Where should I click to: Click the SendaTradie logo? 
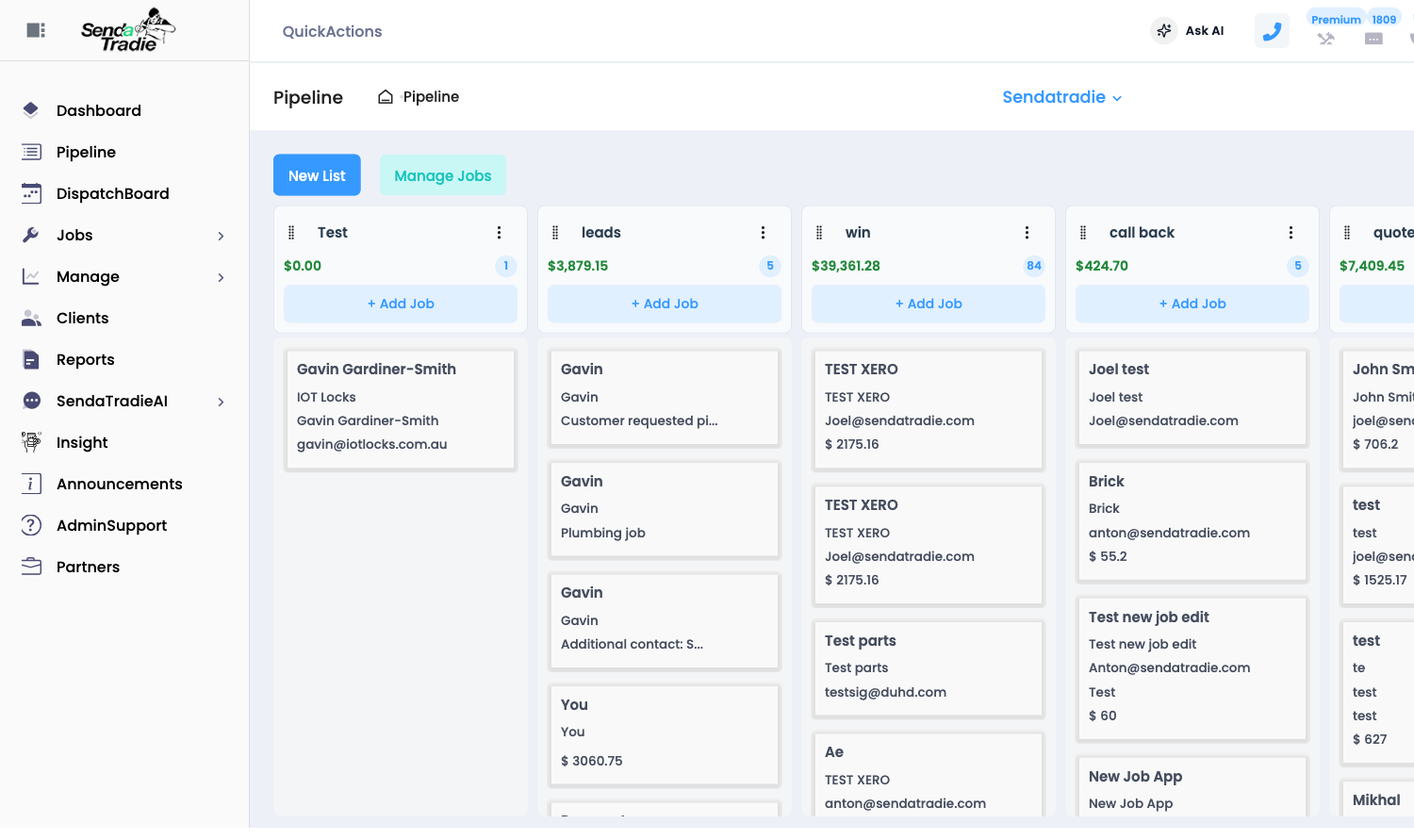coord(128,30)
